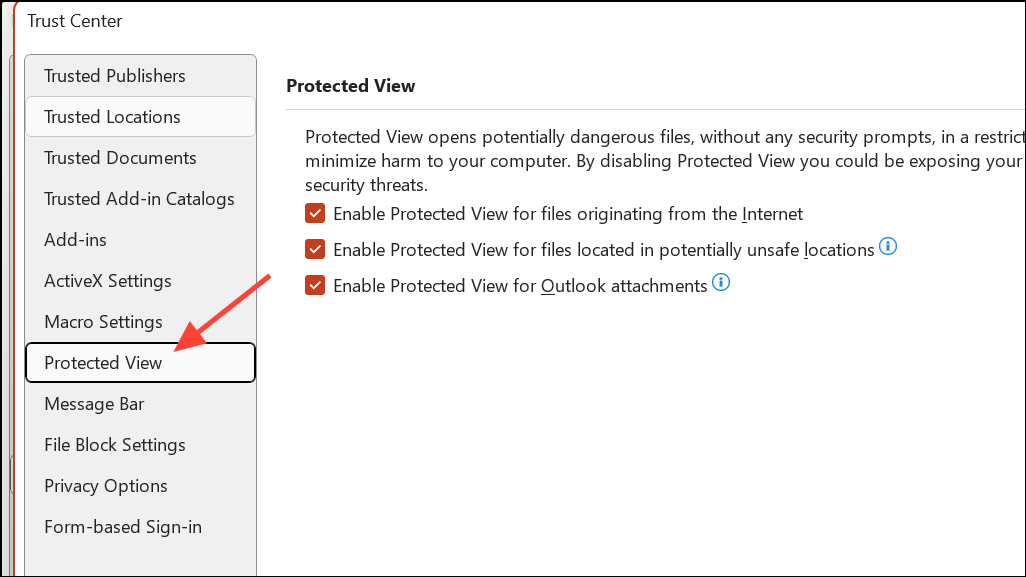
Task: Toggle Protected View for unsafe locations checkbox
Action: pyautogui.click(x=316, y=250)
